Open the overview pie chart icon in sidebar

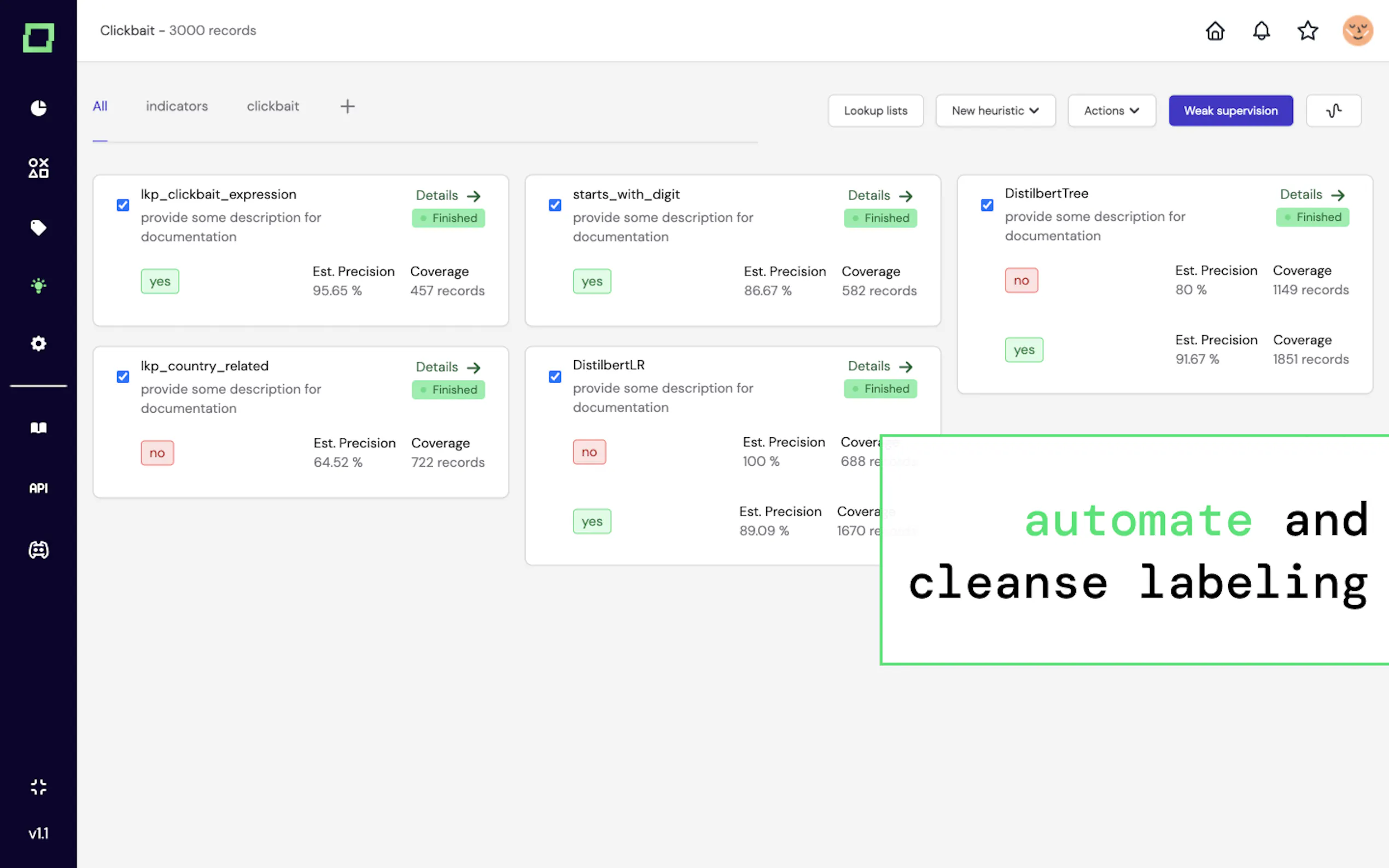(x=38, y=108)
